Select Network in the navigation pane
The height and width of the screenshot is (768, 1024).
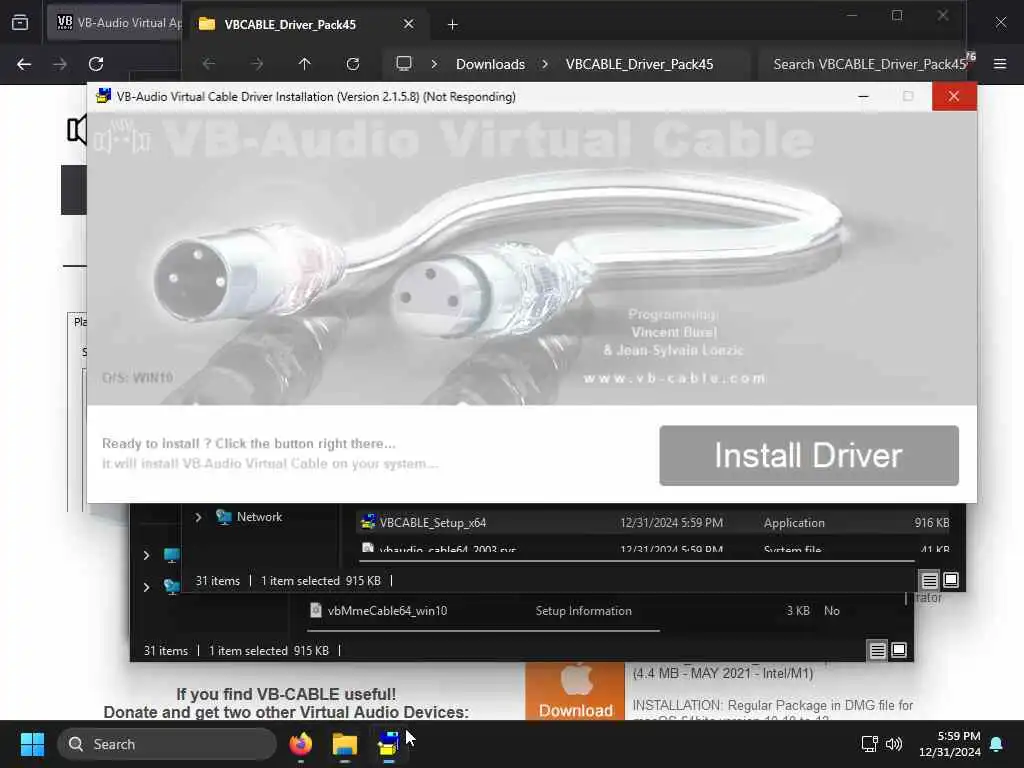259,517
